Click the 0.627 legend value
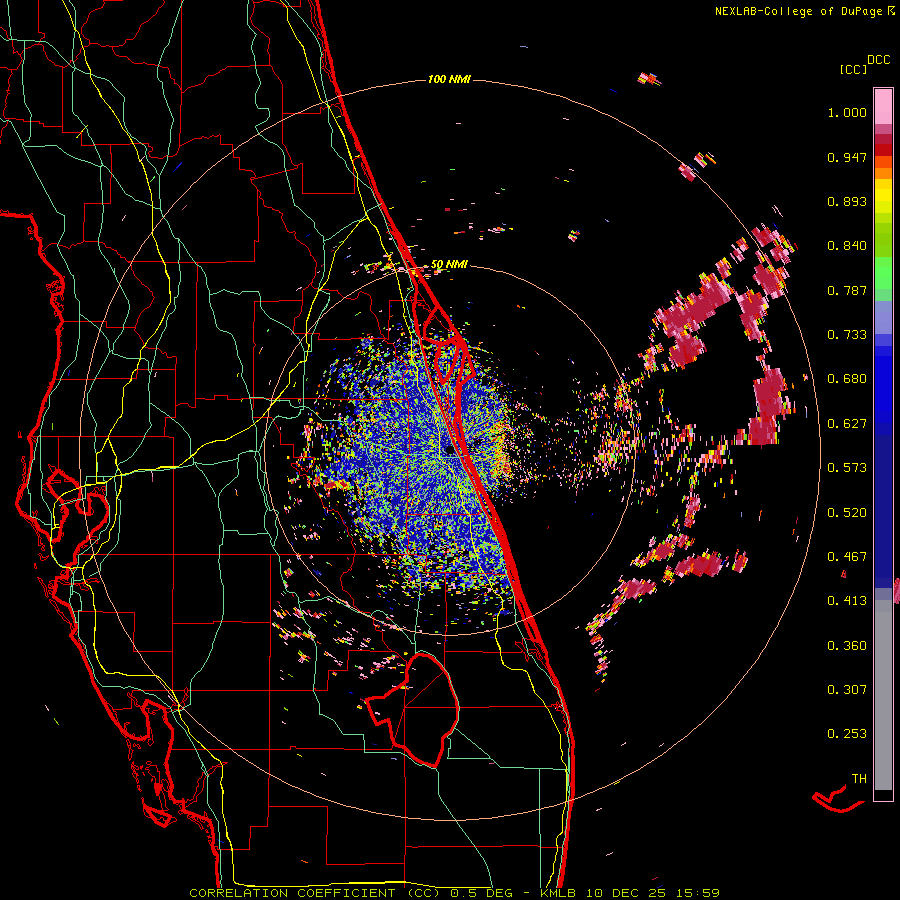900x900 pixels. coord(847,424)
